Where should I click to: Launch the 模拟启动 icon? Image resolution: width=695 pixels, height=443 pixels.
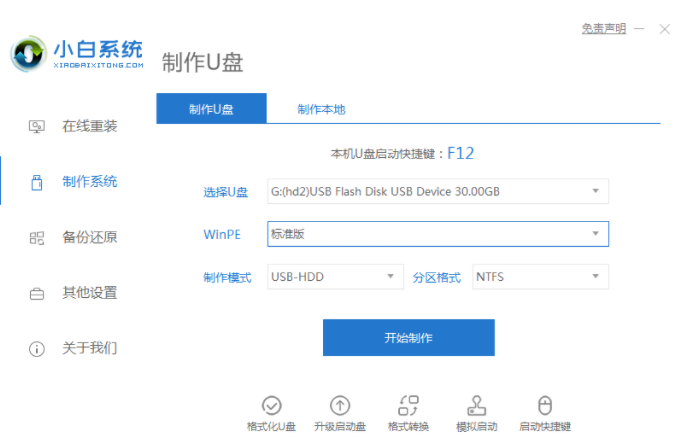476,405
